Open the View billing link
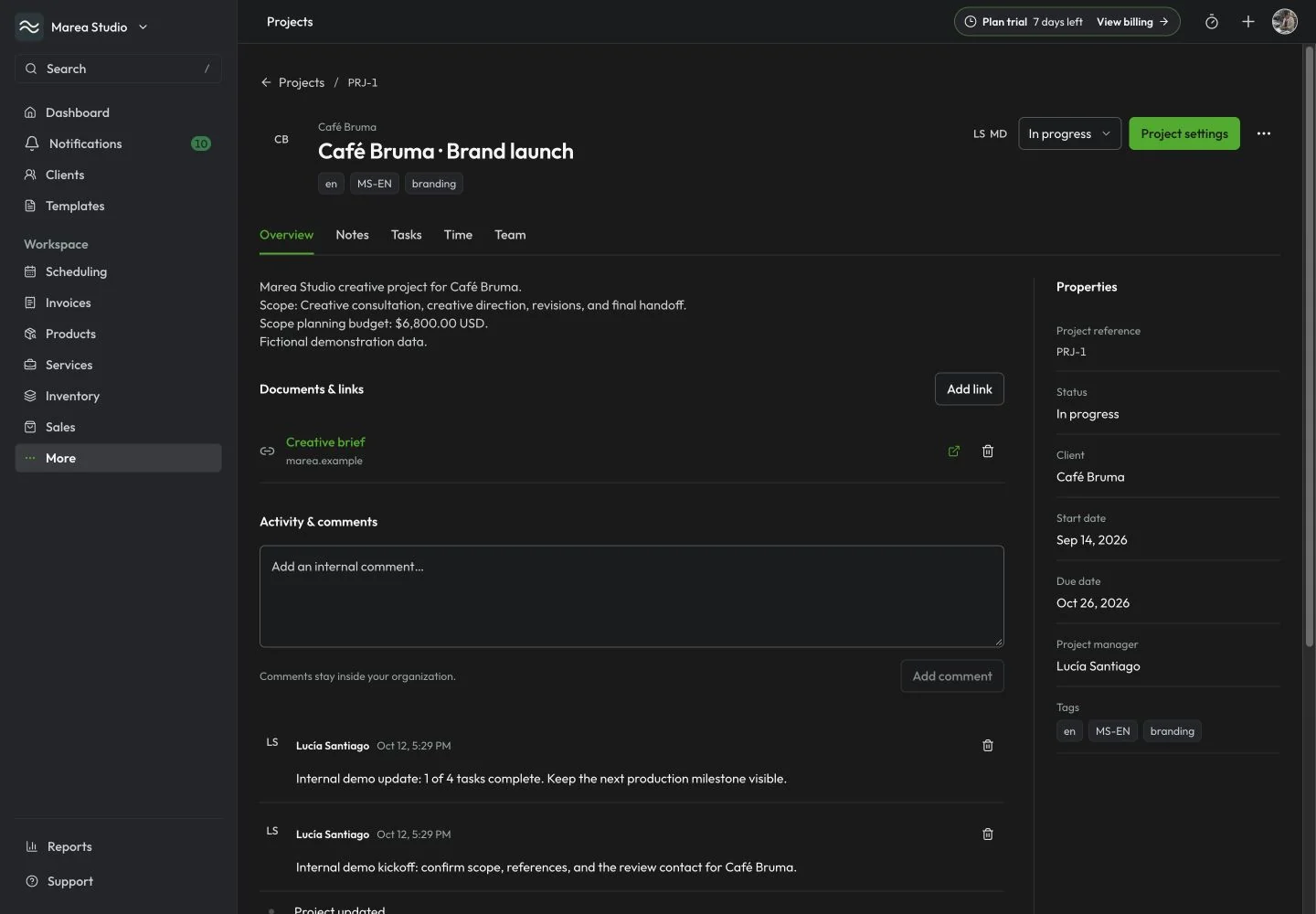 point(1132,22)
